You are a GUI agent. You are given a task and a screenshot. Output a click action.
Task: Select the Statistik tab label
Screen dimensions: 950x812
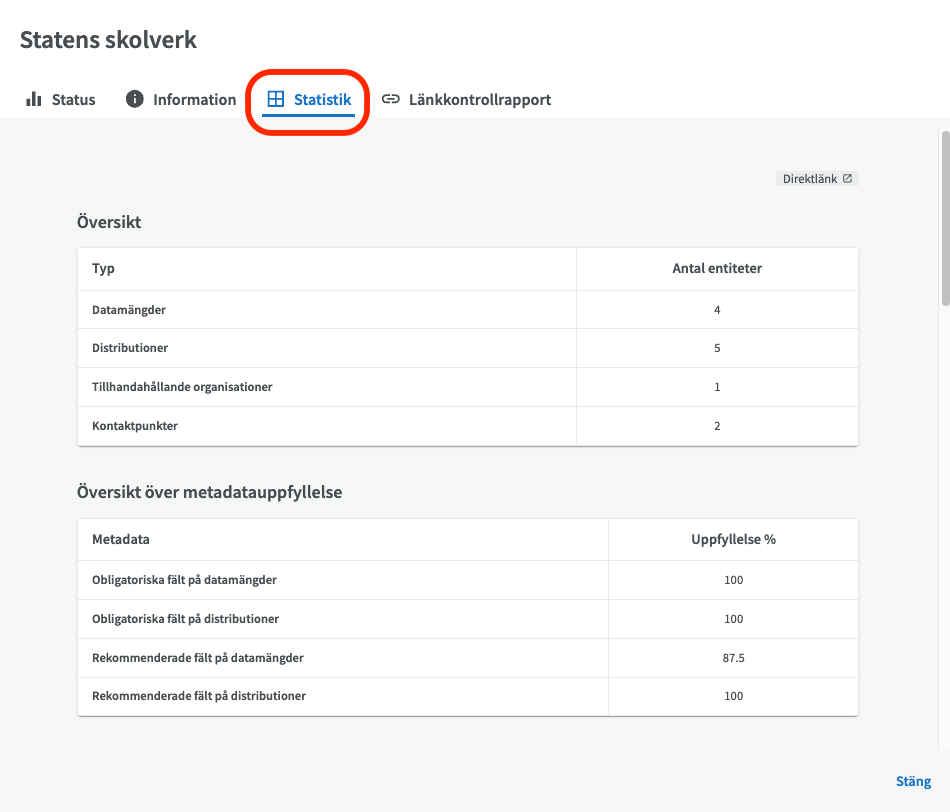click(x=322, y=99)
